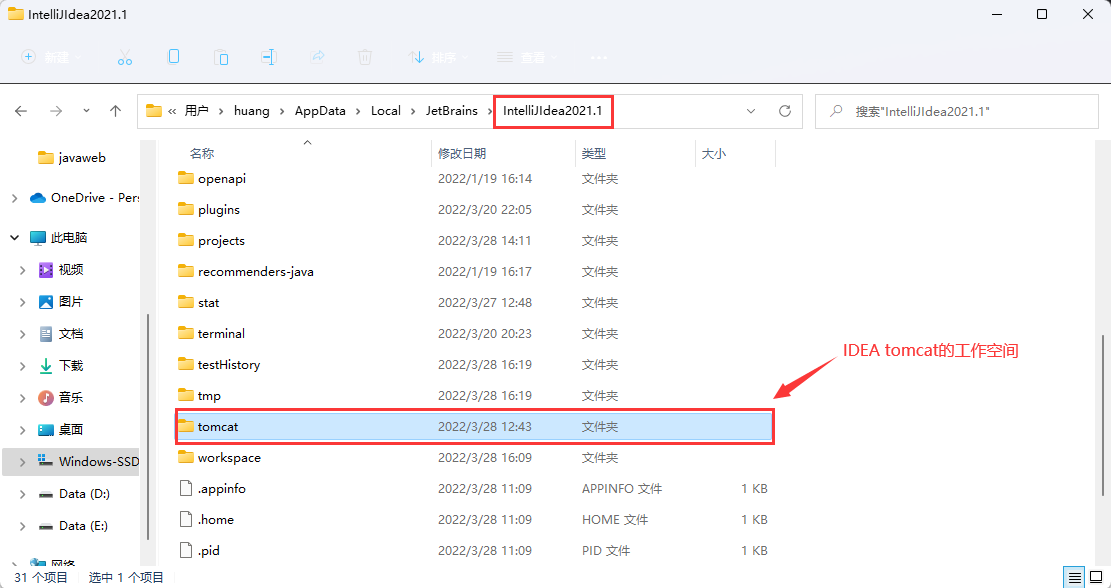The image size is (1111, 588).
Task: Click the Paste icon in the toolbar
Action: click(x=221, y=57)
